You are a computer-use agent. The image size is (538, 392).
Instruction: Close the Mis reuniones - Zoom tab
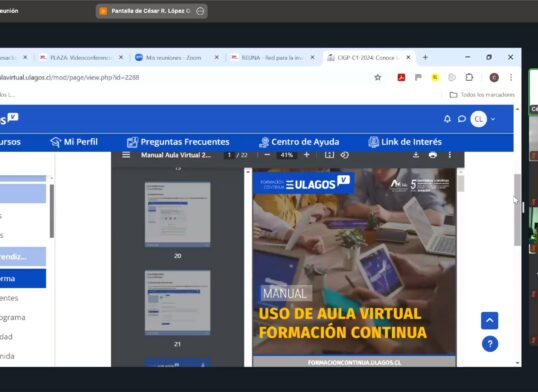217,57
